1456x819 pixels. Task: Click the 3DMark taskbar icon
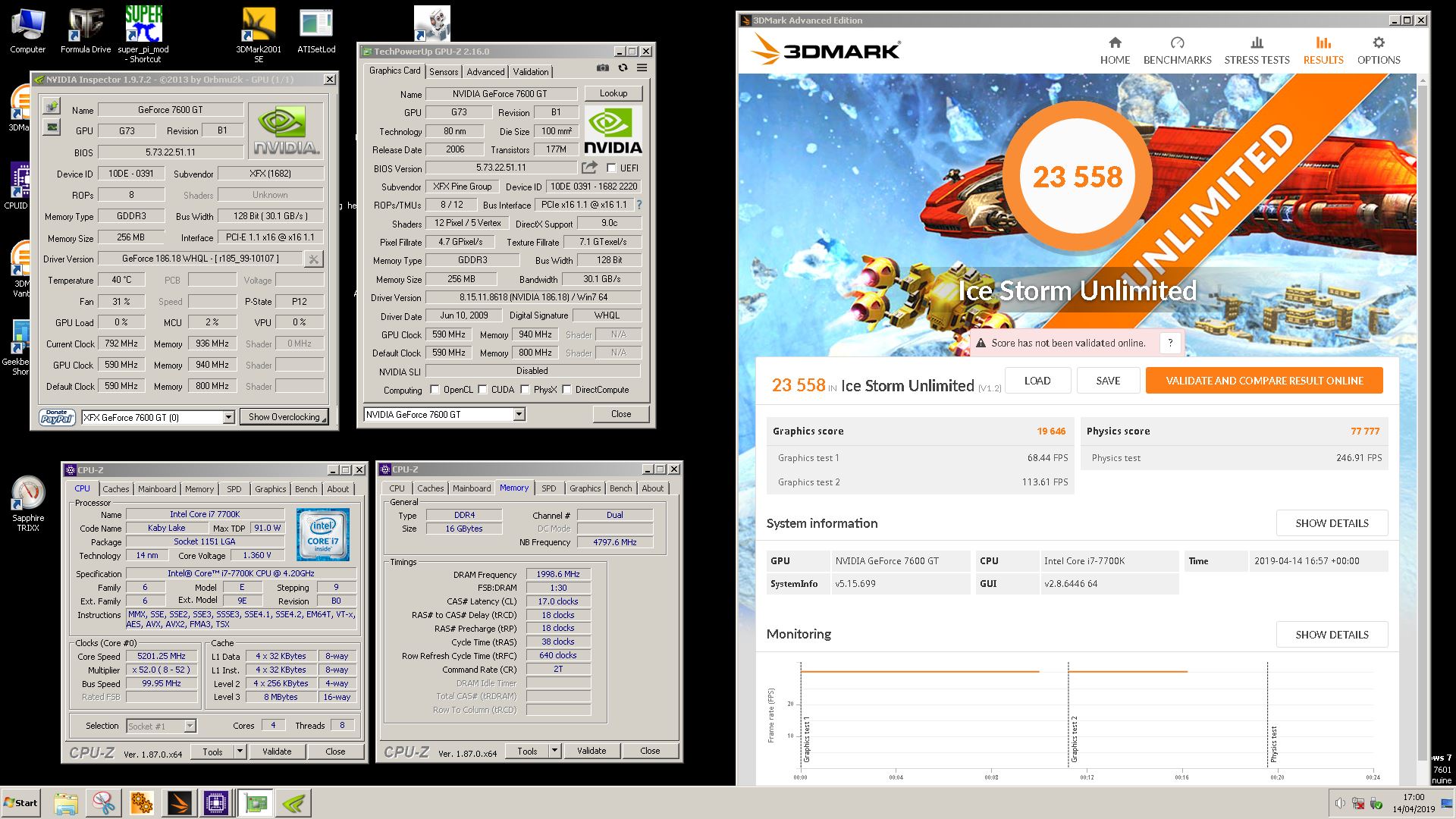click(179, 803)
